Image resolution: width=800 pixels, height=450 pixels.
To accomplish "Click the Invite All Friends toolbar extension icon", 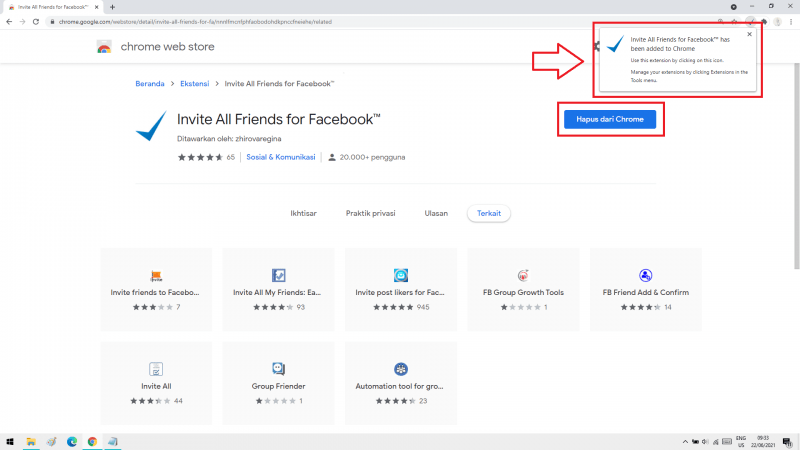I will pyautogui.click(x=750, y=22).
